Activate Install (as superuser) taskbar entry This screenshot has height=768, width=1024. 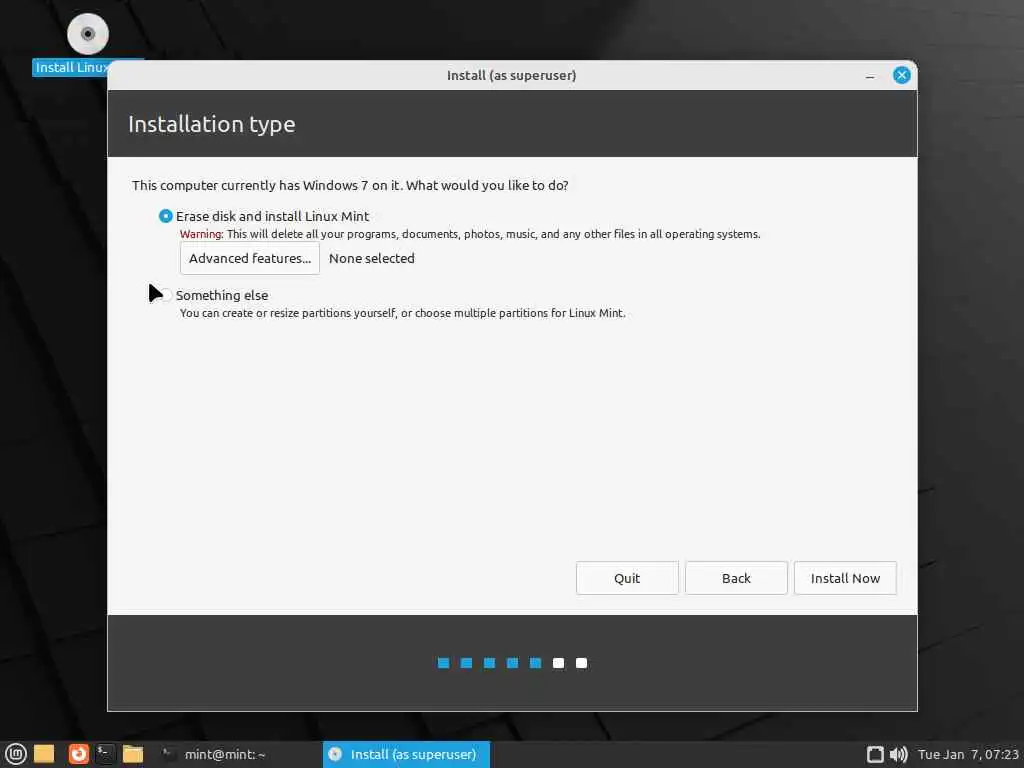(x=406, y=754)
